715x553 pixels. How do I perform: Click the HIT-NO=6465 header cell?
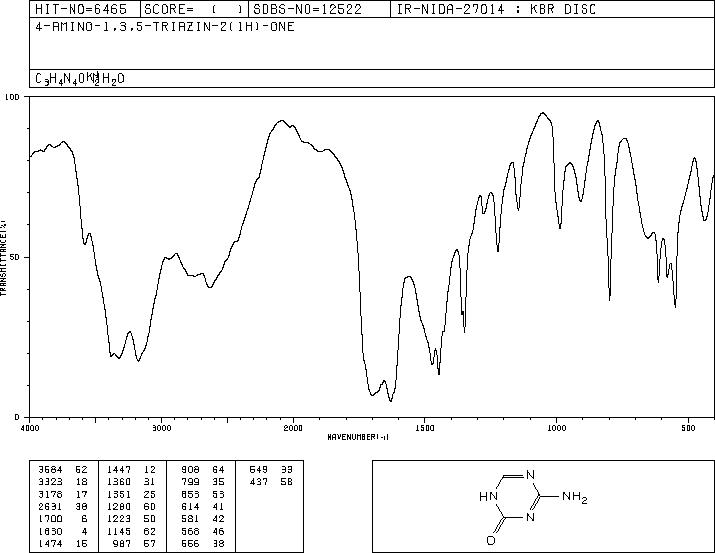pyautogui.click(x=81, y=9)
